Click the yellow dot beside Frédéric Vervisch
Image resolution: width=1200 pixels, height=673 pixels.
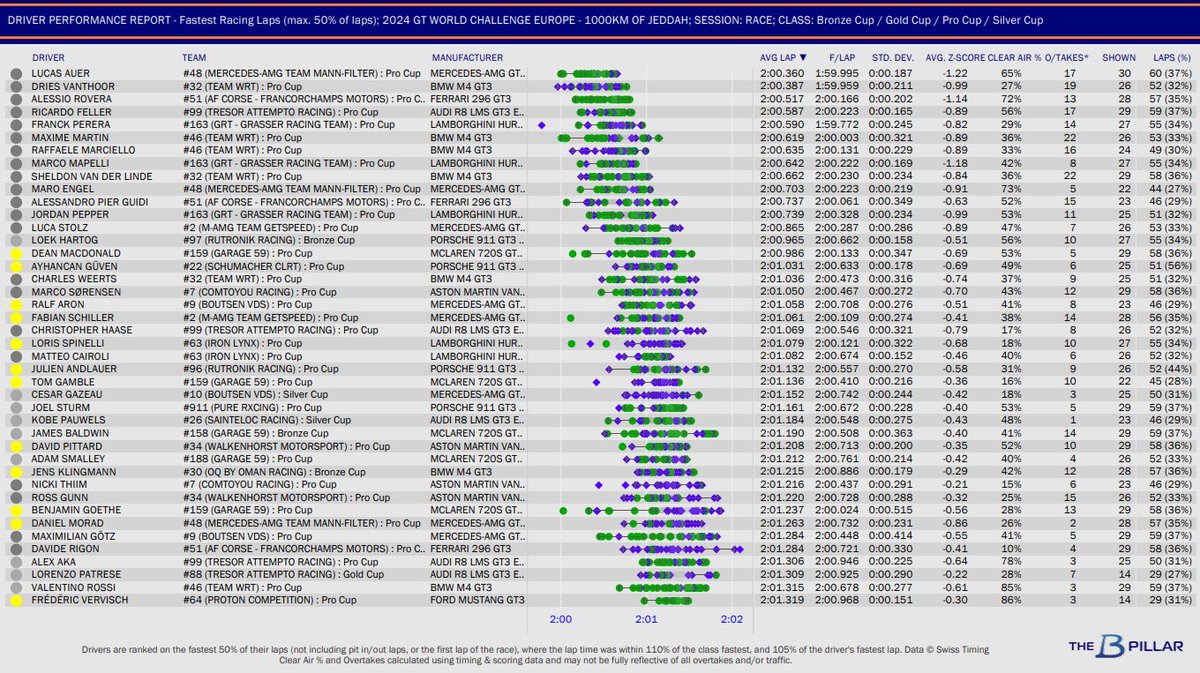pos(15,600)
